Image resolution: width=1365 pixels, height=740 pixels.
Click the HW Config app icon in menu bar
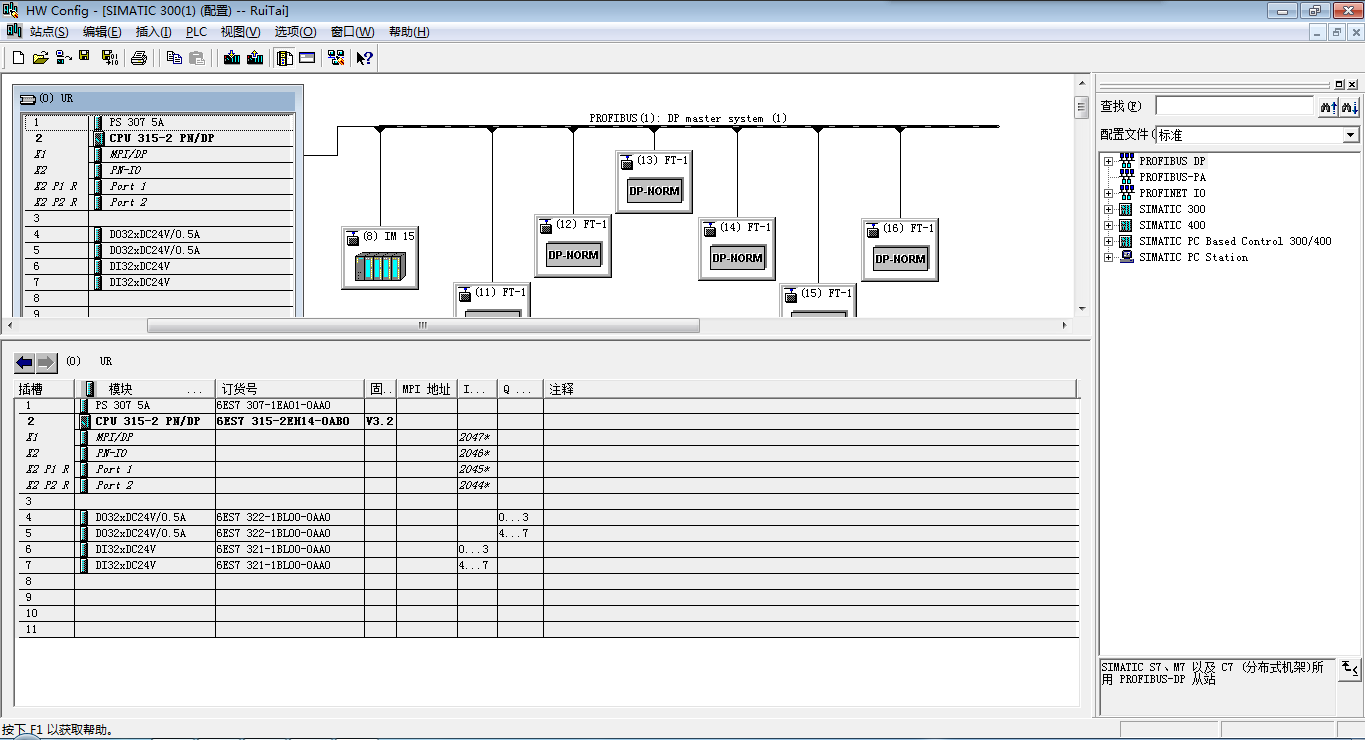13,32
